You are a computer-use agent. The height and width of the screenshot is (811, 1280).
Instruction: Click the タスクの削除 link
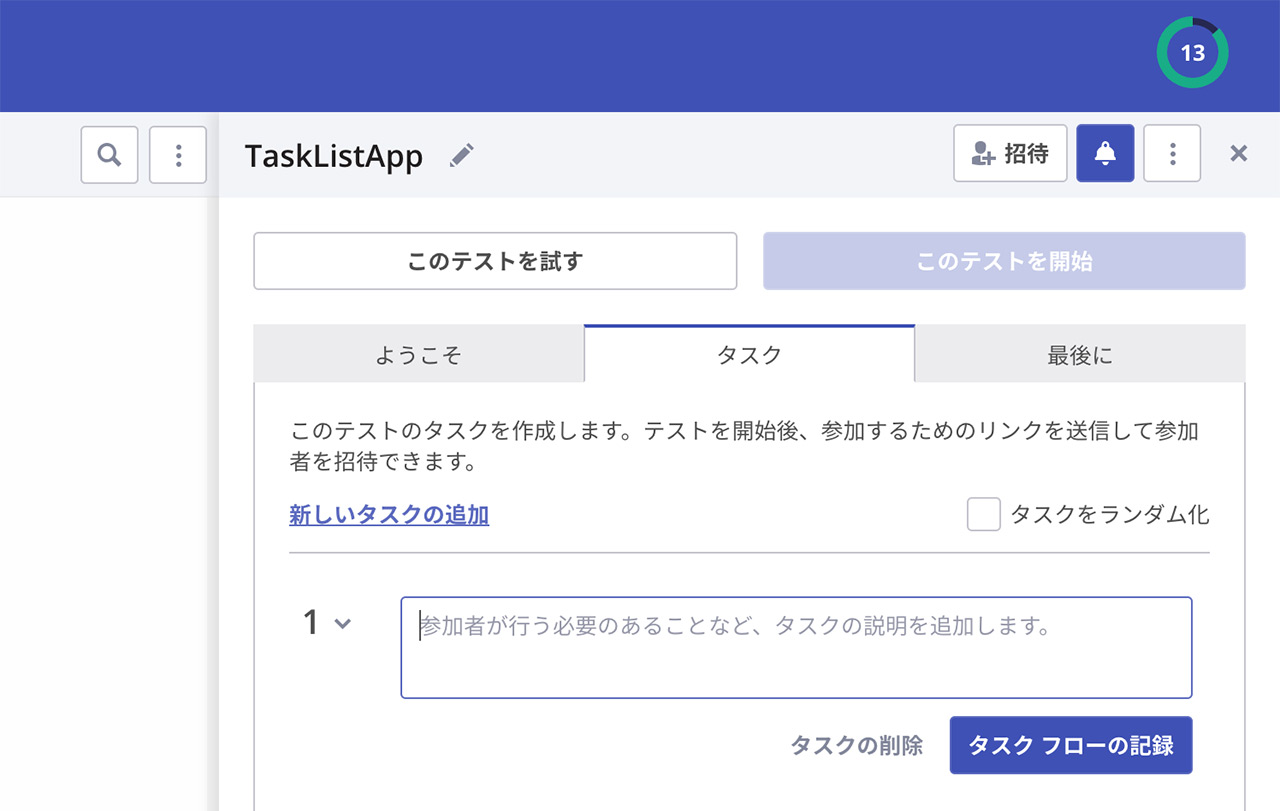[856, 745]
